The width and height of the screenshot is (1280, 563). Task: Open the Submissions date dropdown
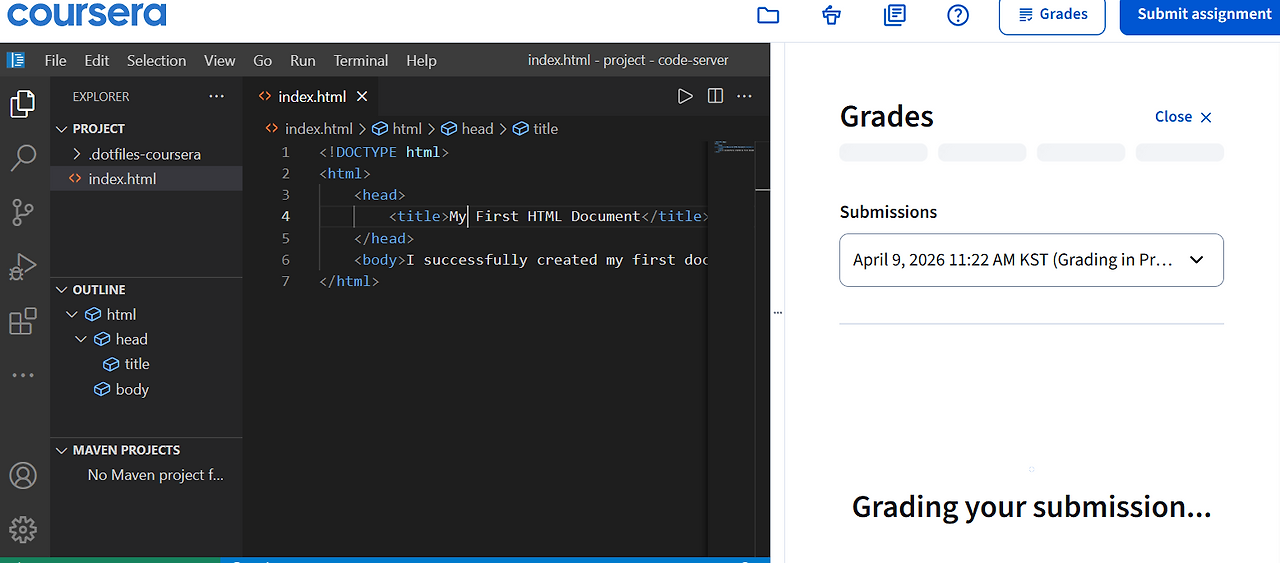[x=1031, y=260]
